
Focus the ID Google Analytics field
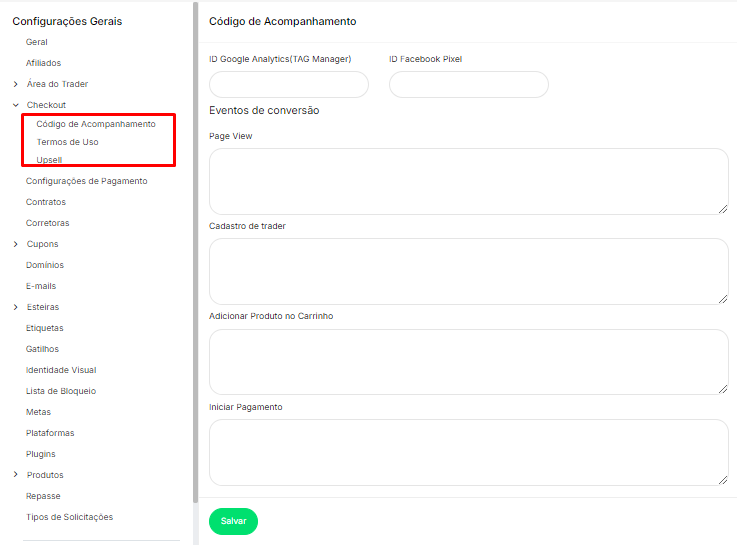tap(289, 85)
